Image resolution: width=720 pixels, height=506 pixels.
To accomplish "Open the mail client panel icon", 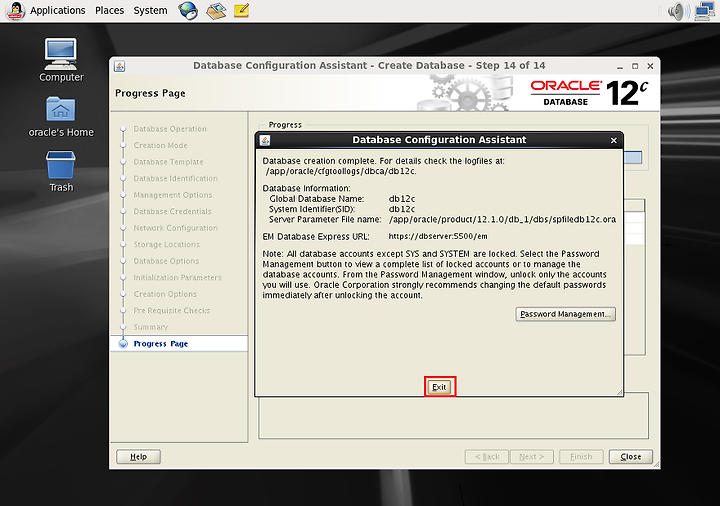I will pyautogui.click(x=216, y=11).
